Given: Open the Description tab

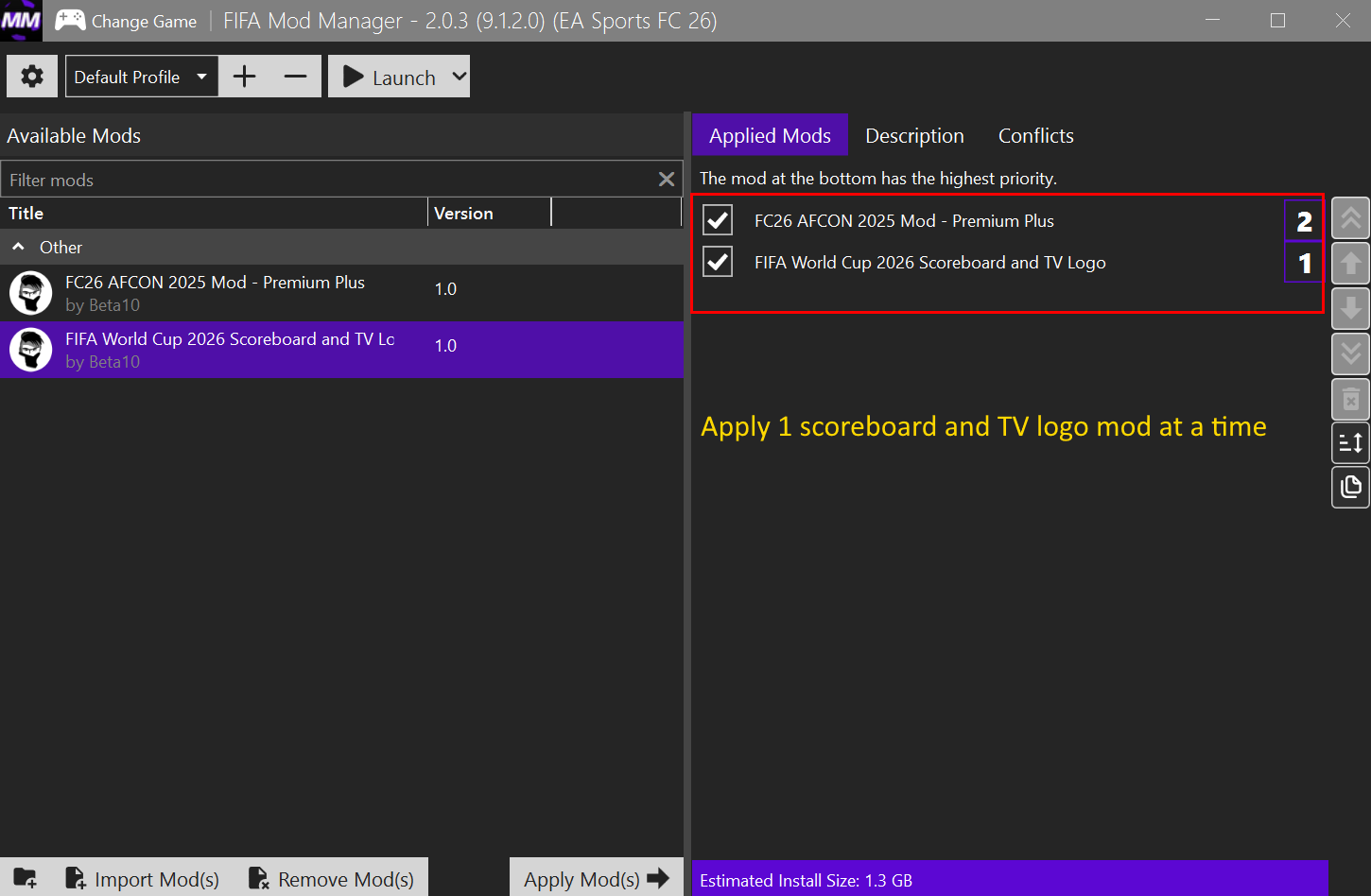Looking at the screenshot, I should coord(914,135).
